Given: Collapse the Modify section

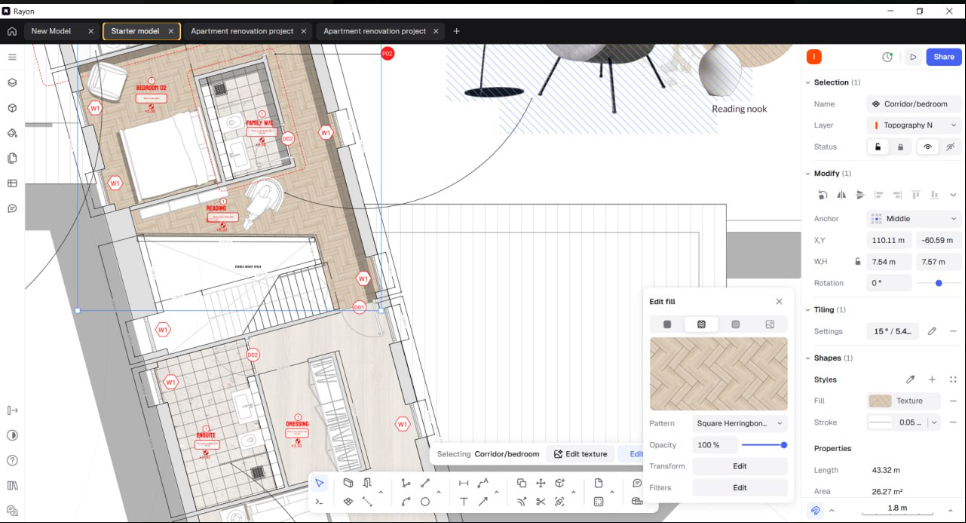Looking at the screenshot, I should (808, 174).
